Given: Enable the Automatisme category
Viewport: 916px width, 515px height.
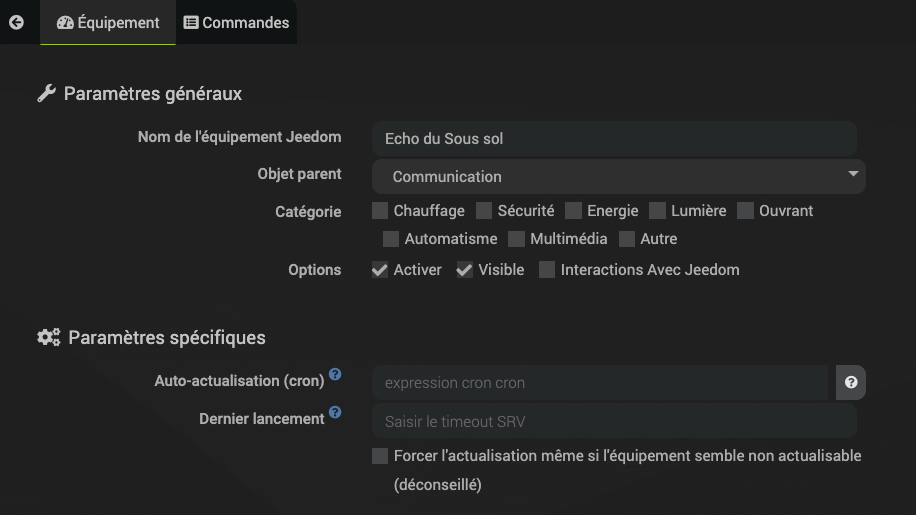Looking at the screenshot, I should (391, 239).
